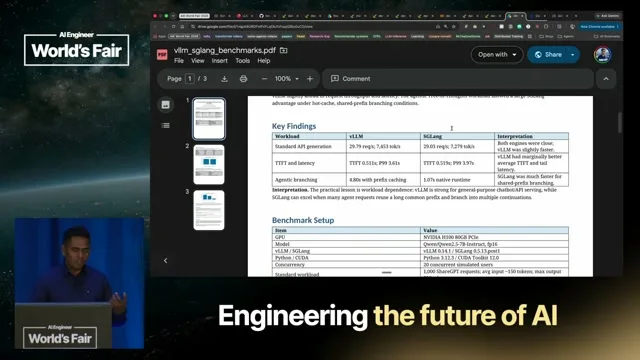Zoom out with the minus icon

pyautogui.click(x=264, y=79)
